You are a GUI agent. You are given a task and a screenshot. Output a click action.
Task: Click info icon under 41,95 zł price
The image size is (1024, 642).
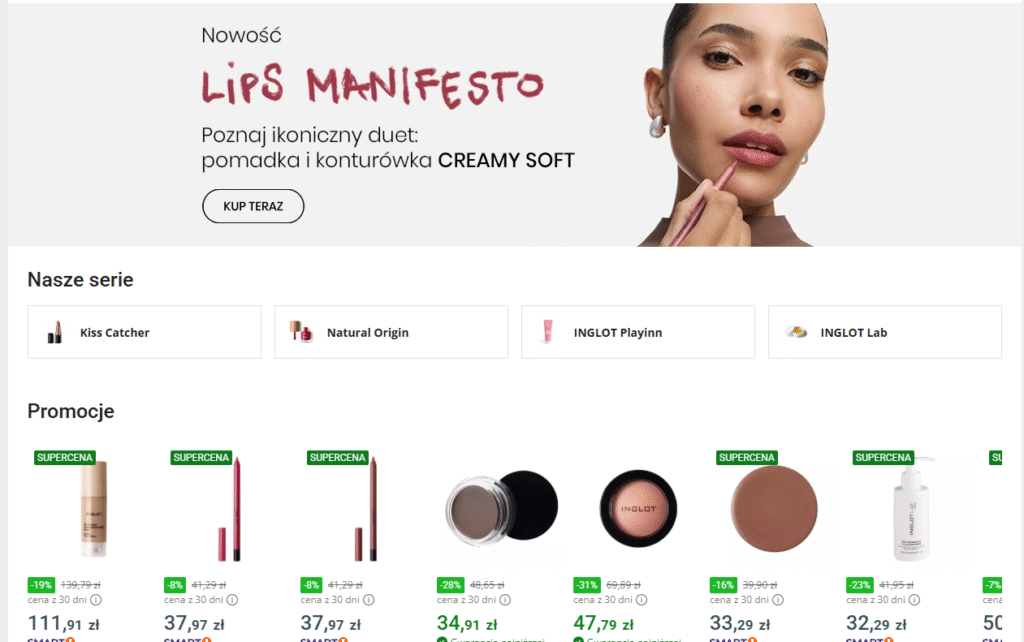pyautogui.click(x=915, y=600)
